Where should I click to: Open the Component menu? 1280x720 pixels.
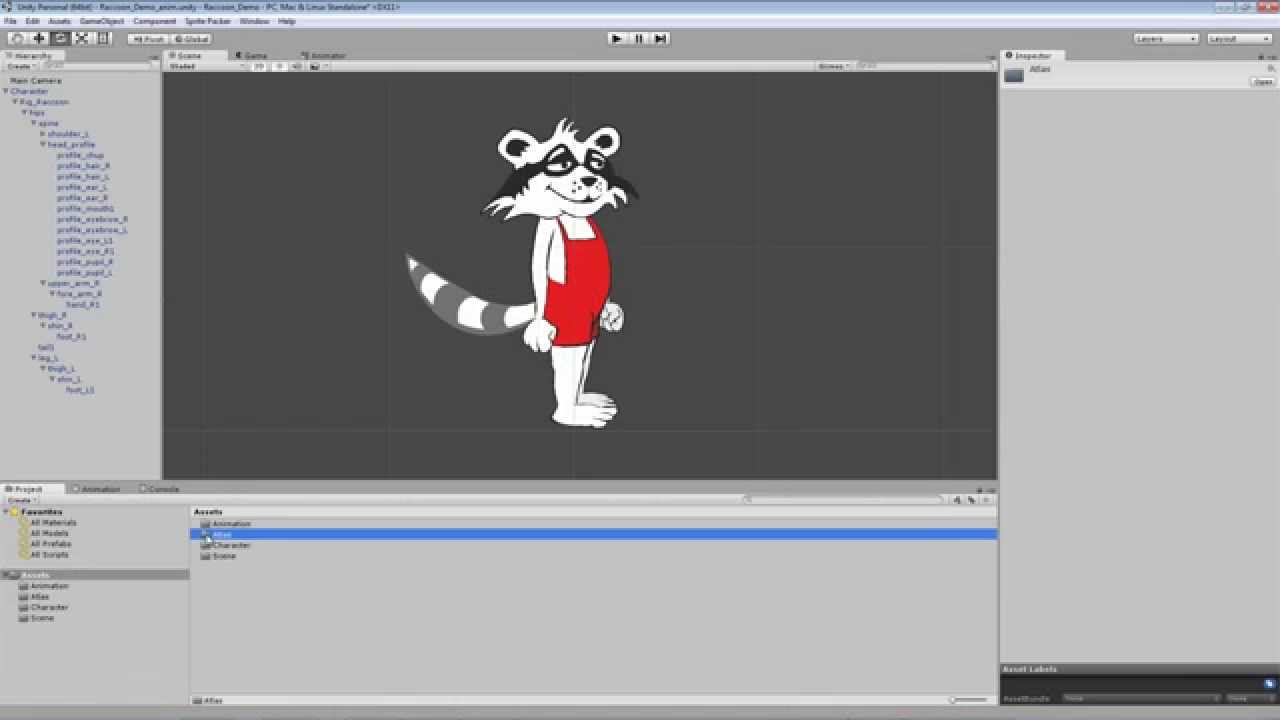pyautogui.click(x=154, y=21)
